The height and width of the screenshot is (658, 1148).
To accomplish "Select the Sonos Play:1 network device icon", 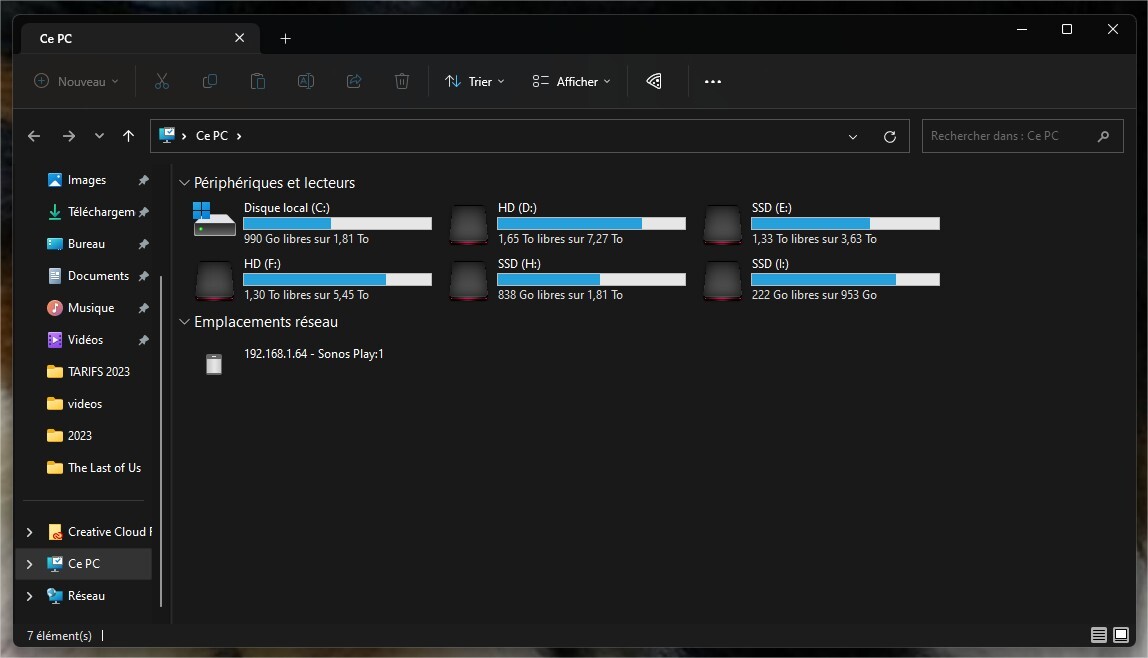I will (x=214, y=364).
